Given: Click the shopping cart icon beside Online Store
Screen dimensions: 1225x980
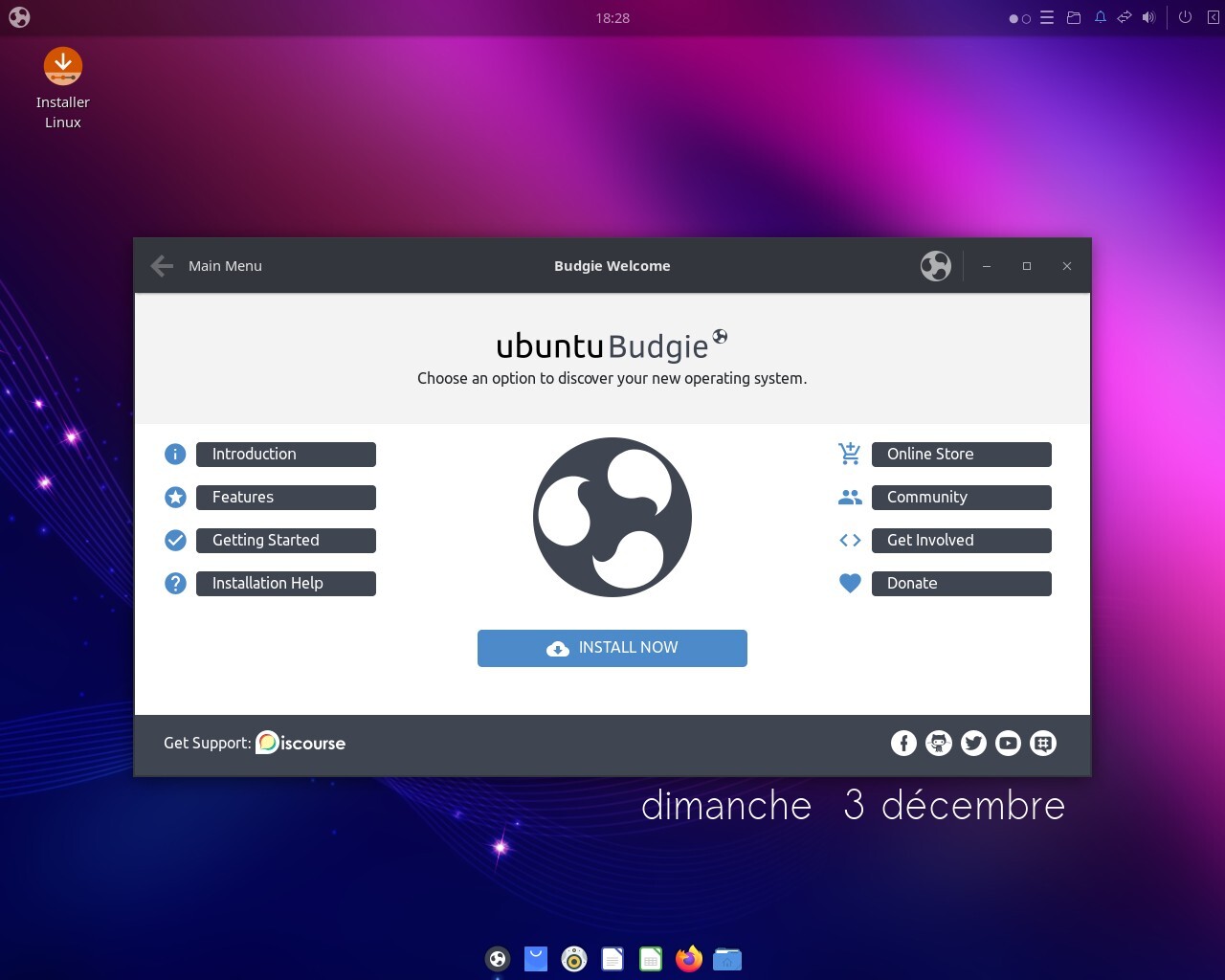Looking at the screenshot, I should pos(850,454).
